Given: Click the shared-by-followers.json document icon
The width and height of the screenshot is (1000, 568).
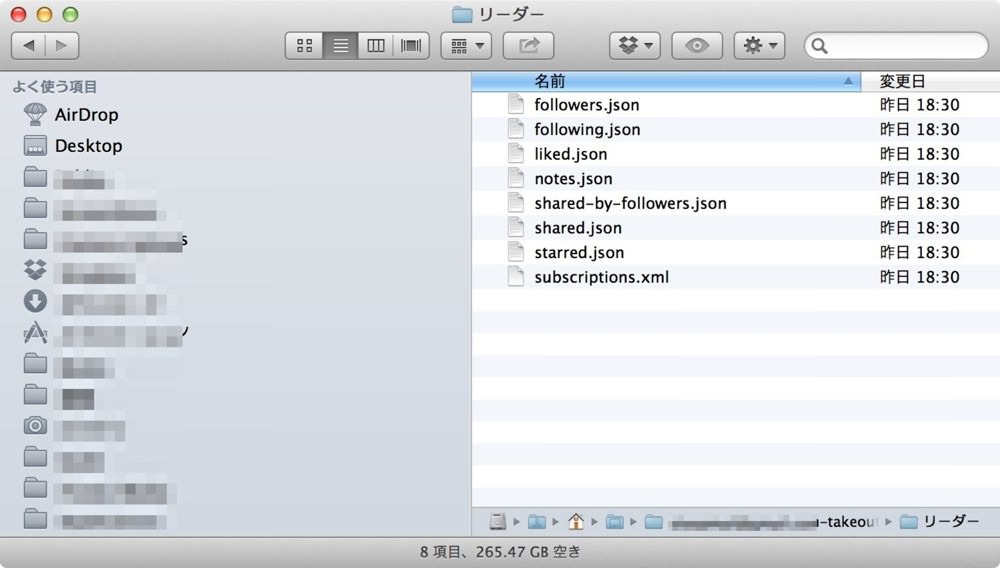Looking at the screenshot, I should pyautogui.click(x=516, y=203).
